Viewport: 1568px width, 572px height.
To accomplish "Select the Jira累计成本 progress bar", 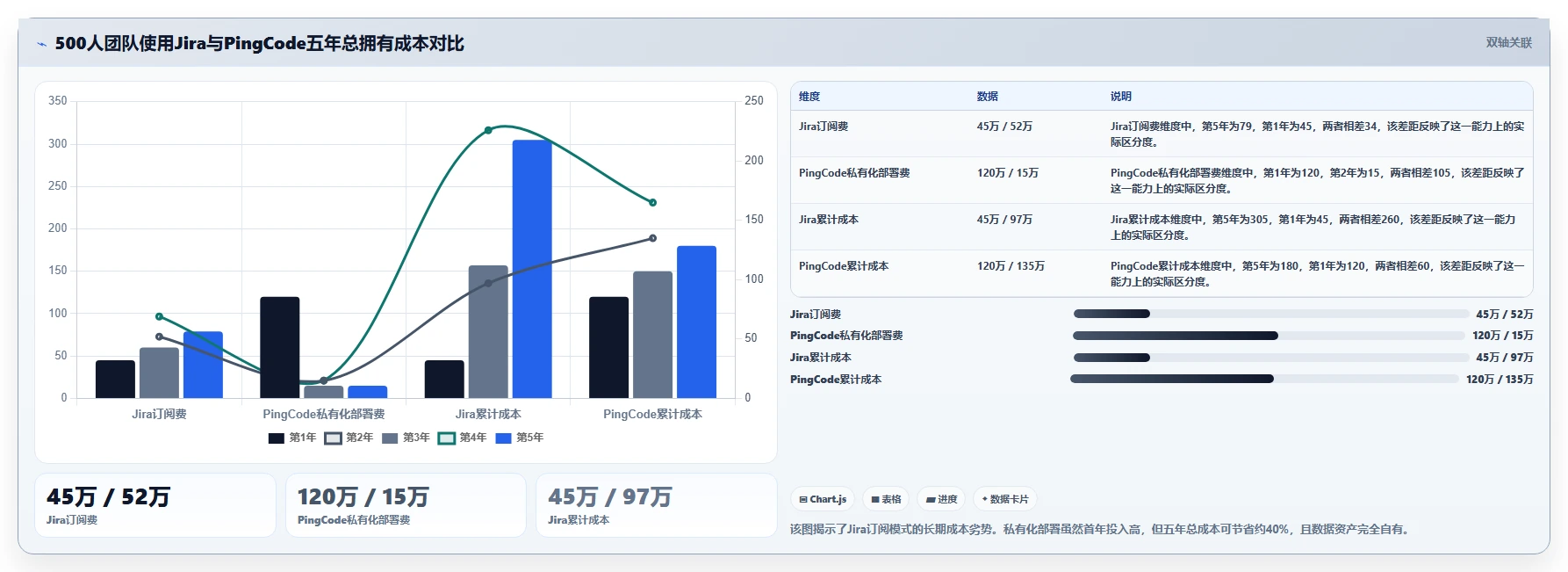I will [x=1271, y=358].
